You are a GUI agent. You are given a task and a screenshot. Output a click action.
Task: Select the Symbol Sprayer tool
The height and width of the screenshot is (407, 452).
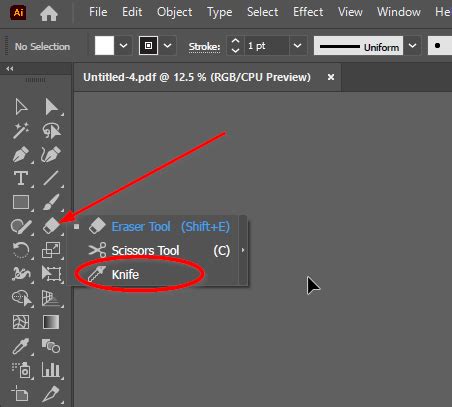pyautogui.click(x=21, y=370)
